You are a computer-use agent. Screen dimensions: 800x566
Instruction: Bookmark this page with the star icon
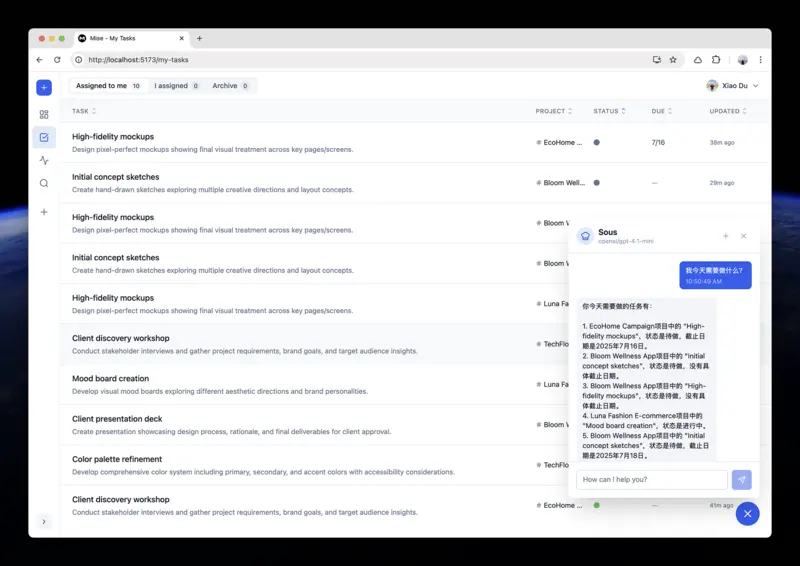click(673, 60)
